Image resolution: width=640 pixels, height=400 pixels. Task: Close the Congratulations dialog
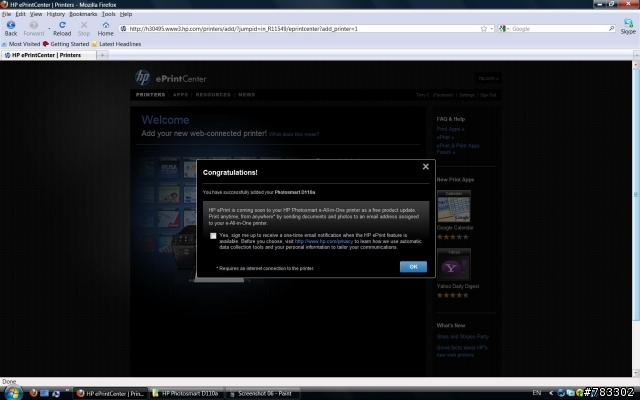[x=426, y=167]
